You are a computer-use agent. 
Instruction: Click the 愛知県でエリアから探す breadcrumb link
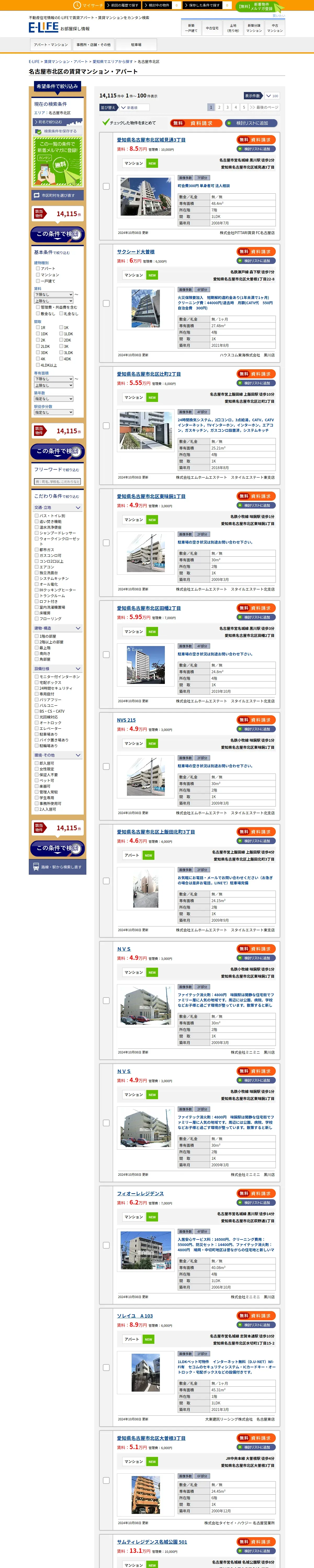(112, 61)
